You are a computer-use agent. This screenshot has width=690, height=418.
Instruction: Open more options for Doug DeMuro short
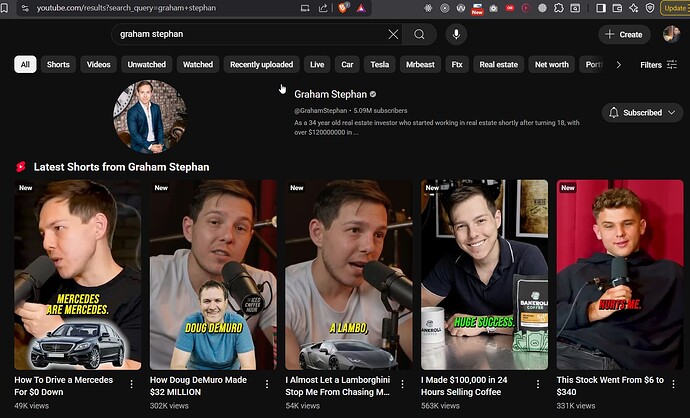point(267,384)
